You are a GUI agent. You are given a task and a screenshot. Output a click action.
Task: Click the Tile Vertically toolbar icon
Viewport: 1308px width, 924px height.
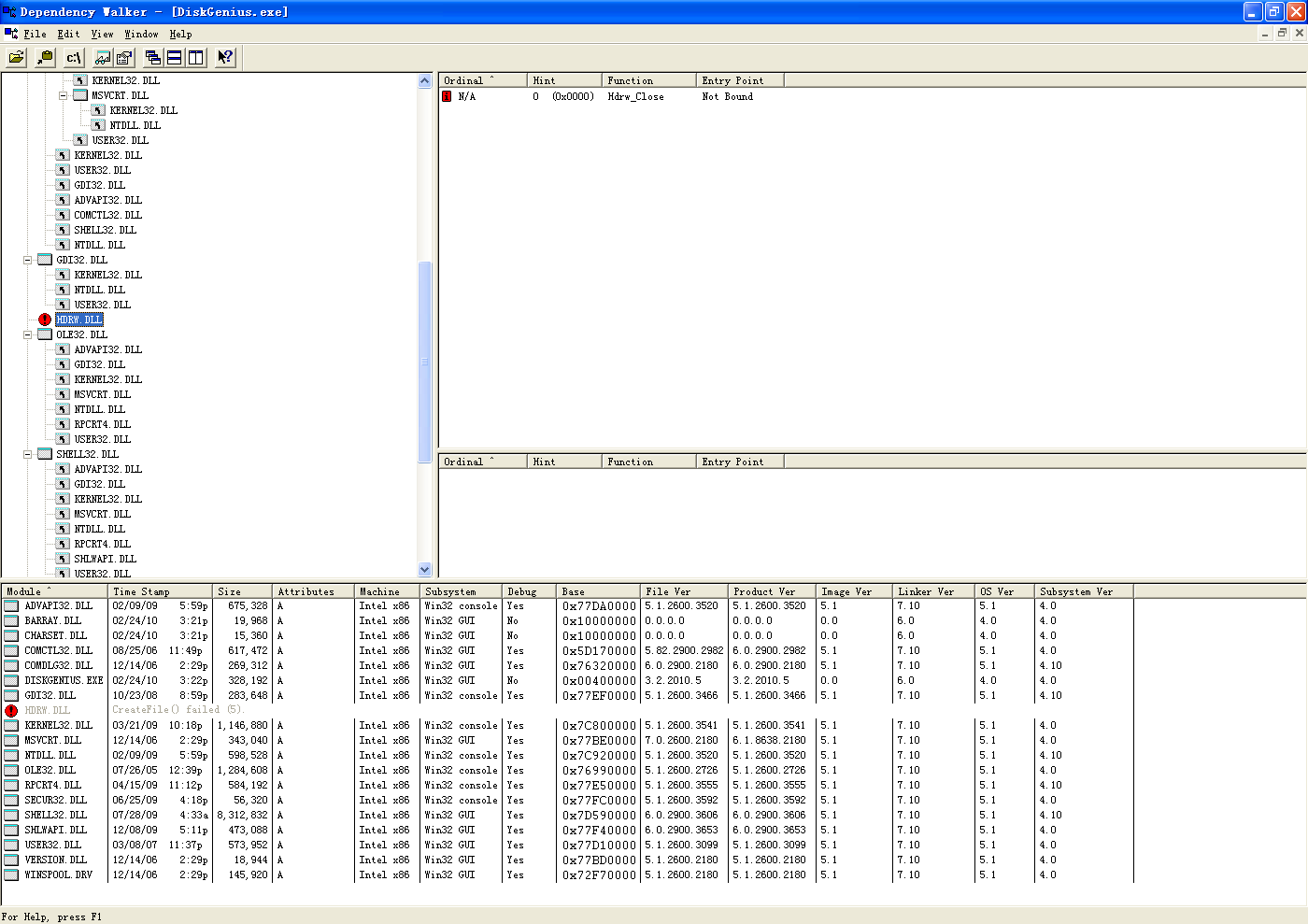pos(196,57)
